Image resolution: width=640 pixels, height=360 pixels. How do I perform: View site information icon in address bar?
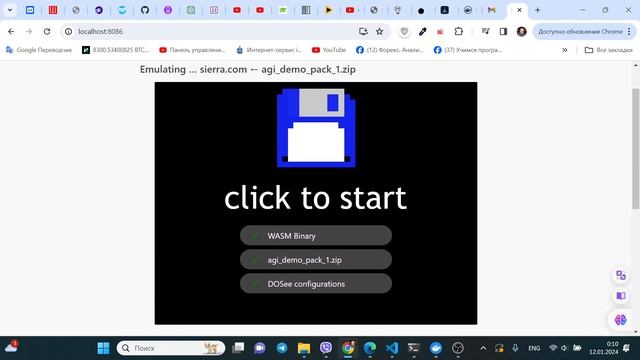point(69,31)
